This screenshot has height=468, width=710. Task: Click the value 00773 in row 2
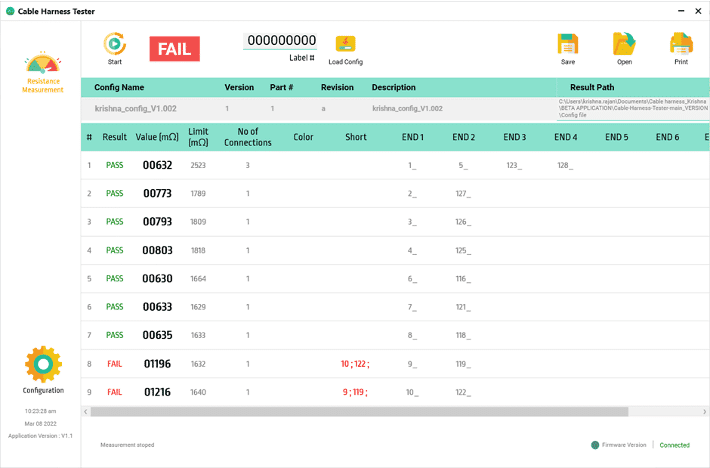pyautogui.click(x=158, y=194)
